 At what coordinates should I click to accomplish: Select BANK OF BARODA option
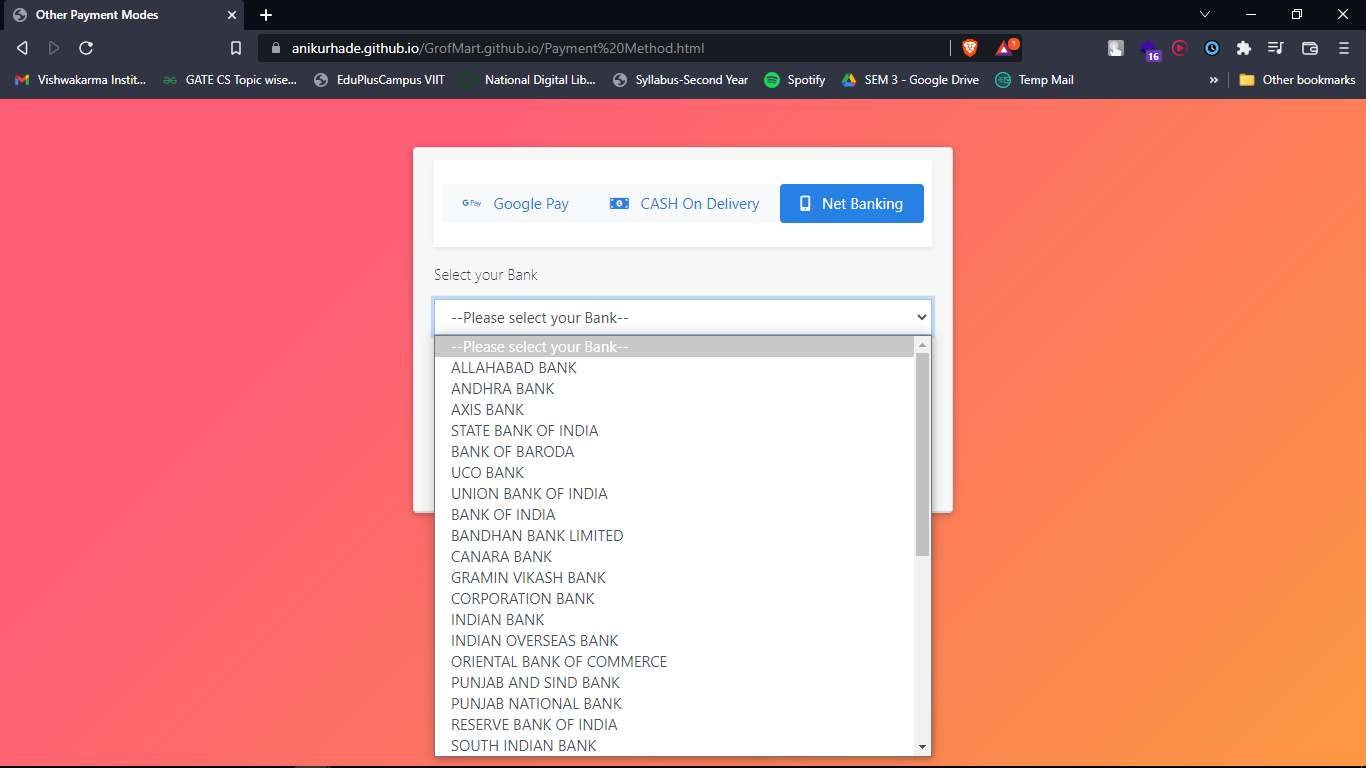pos(675,452)
